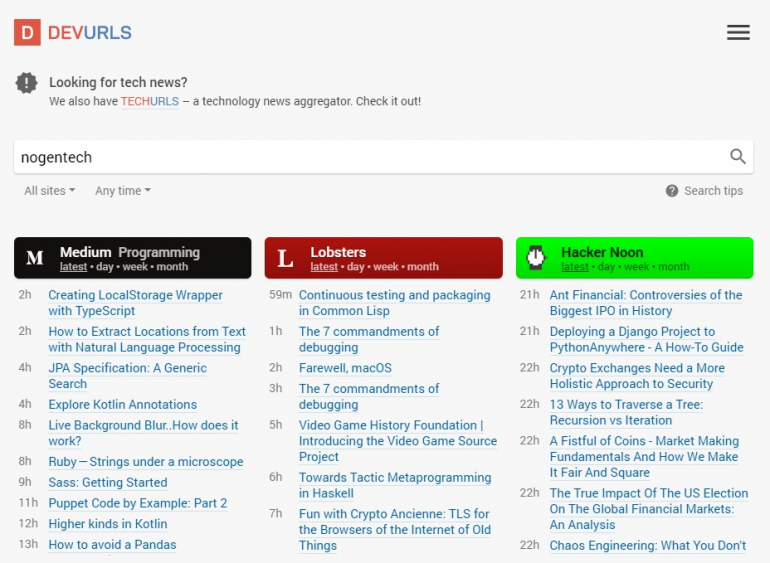Open Continuous testing and packaging in Common Lisp
The height and width of the screenshot is (563, 770).
pyautogui.click(x=394, y=303)
